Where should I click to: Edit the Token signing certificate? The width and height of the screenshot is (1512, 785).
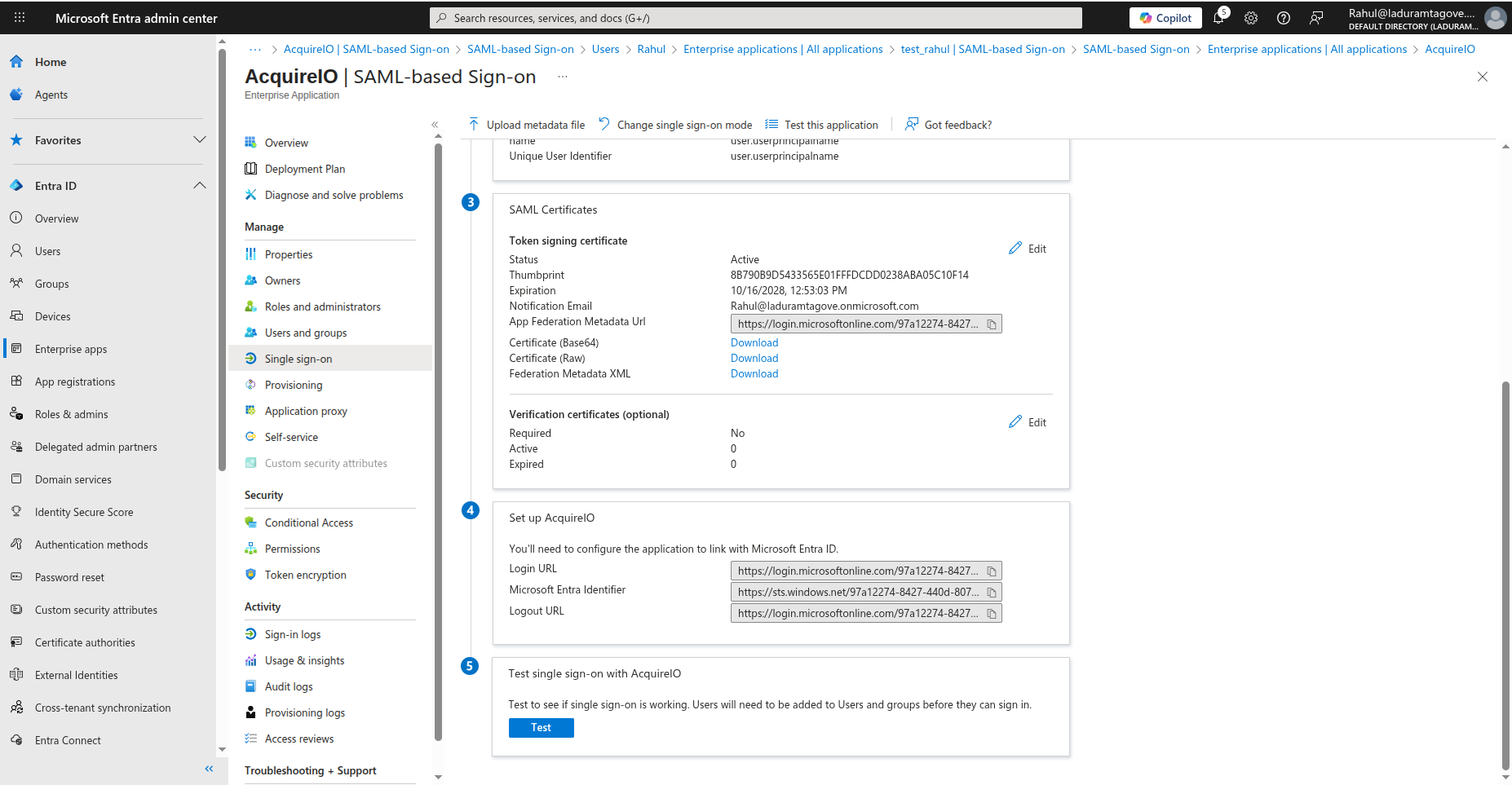click(1028, 249)
